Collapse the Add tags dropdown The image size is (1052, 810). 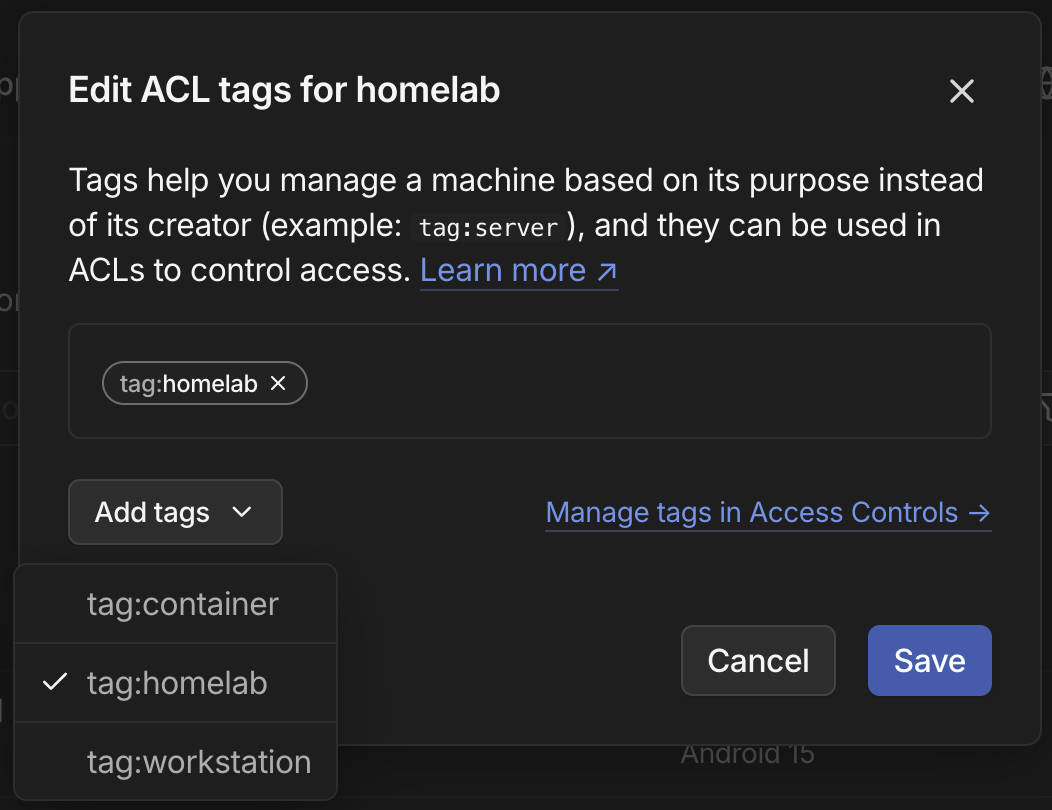175,513
